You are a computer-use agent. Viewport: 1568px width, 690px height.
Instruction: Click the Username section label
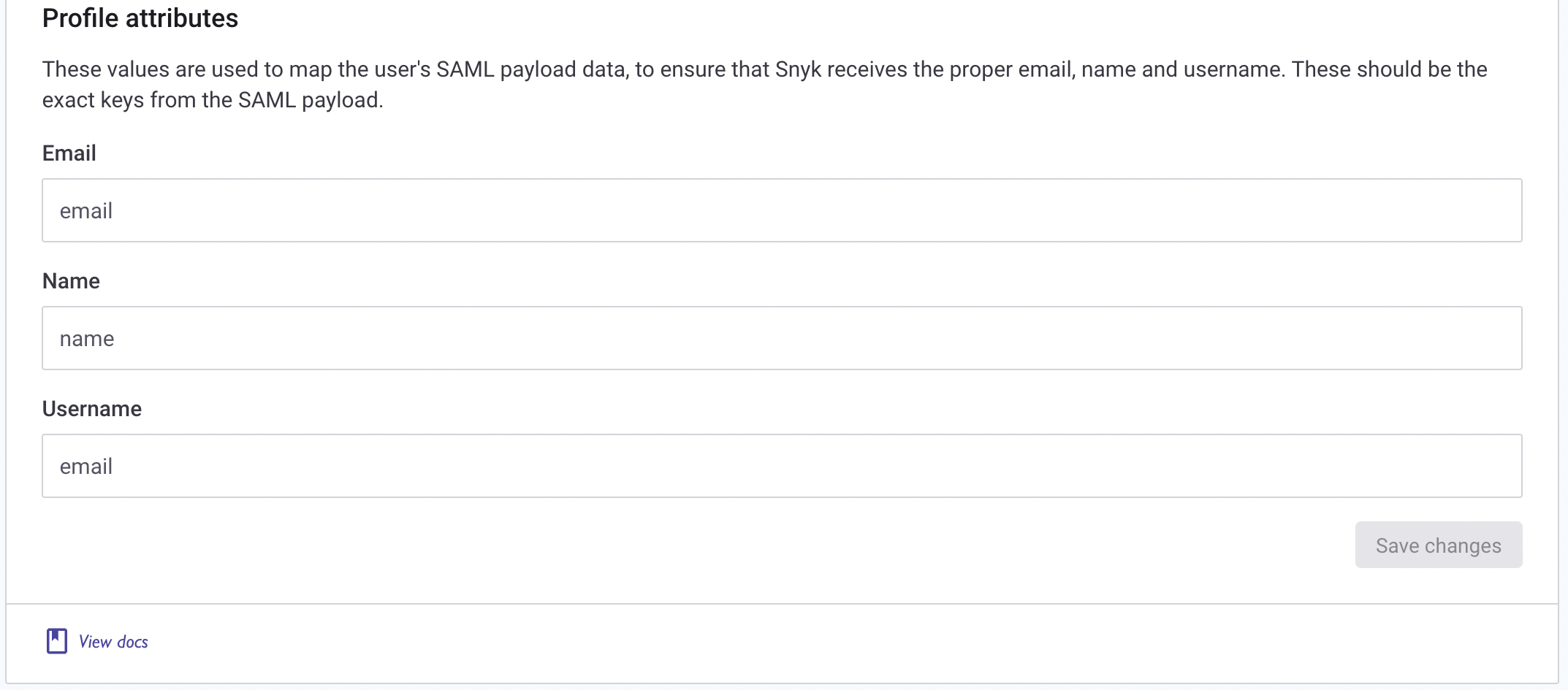pos(92,408)
